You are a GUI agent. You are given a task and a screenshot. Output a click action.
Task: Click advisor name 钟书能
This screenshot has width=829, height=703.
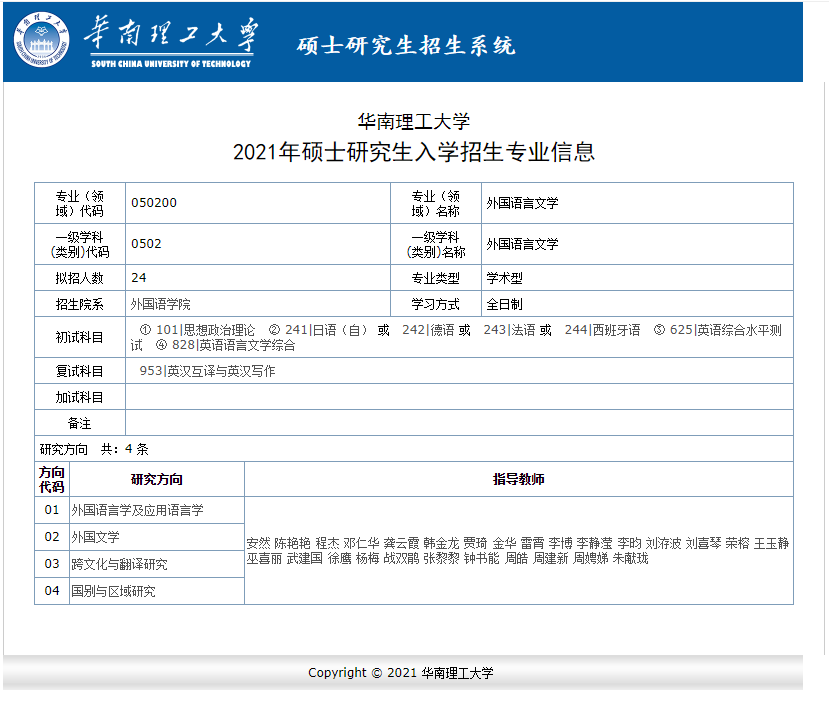pos(482,559)
